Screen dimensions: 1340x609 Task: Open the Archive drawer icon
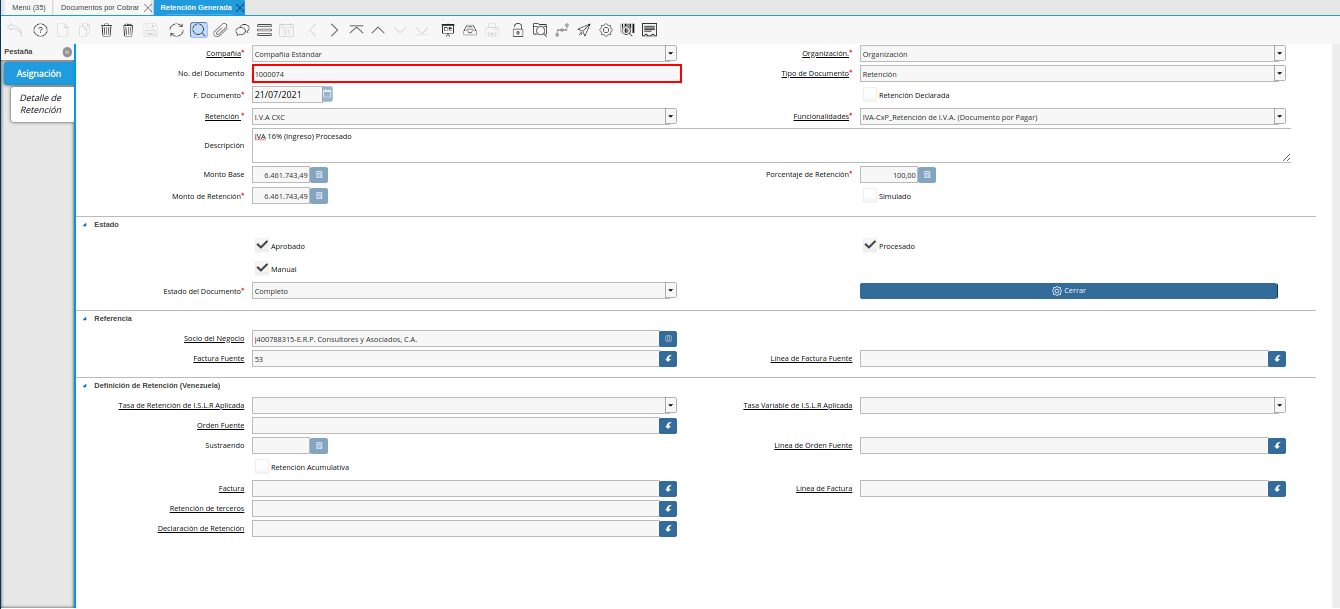pyautogui.click(x=470, y=30)
